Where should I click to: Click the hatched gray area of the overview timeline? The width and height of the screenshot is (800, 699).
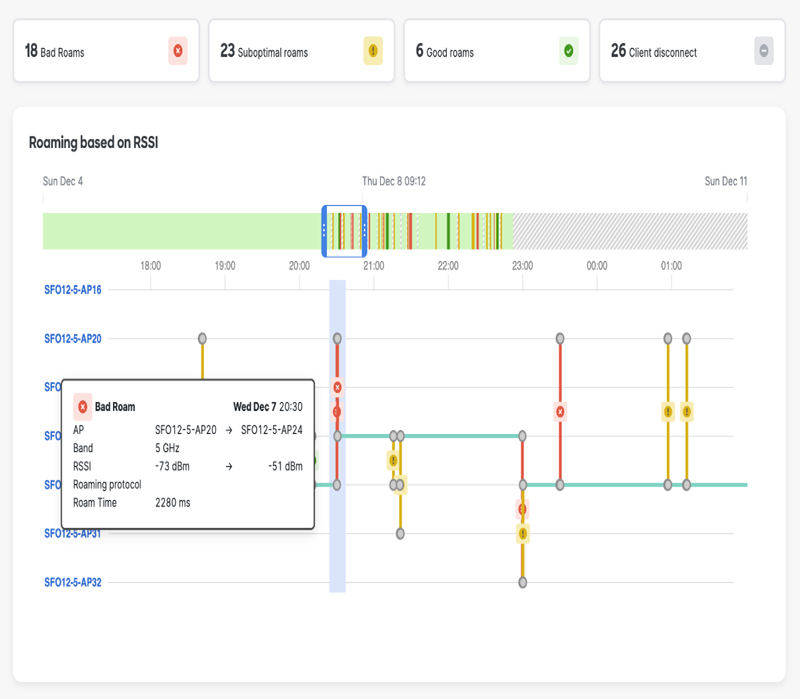tap(630, 231)
